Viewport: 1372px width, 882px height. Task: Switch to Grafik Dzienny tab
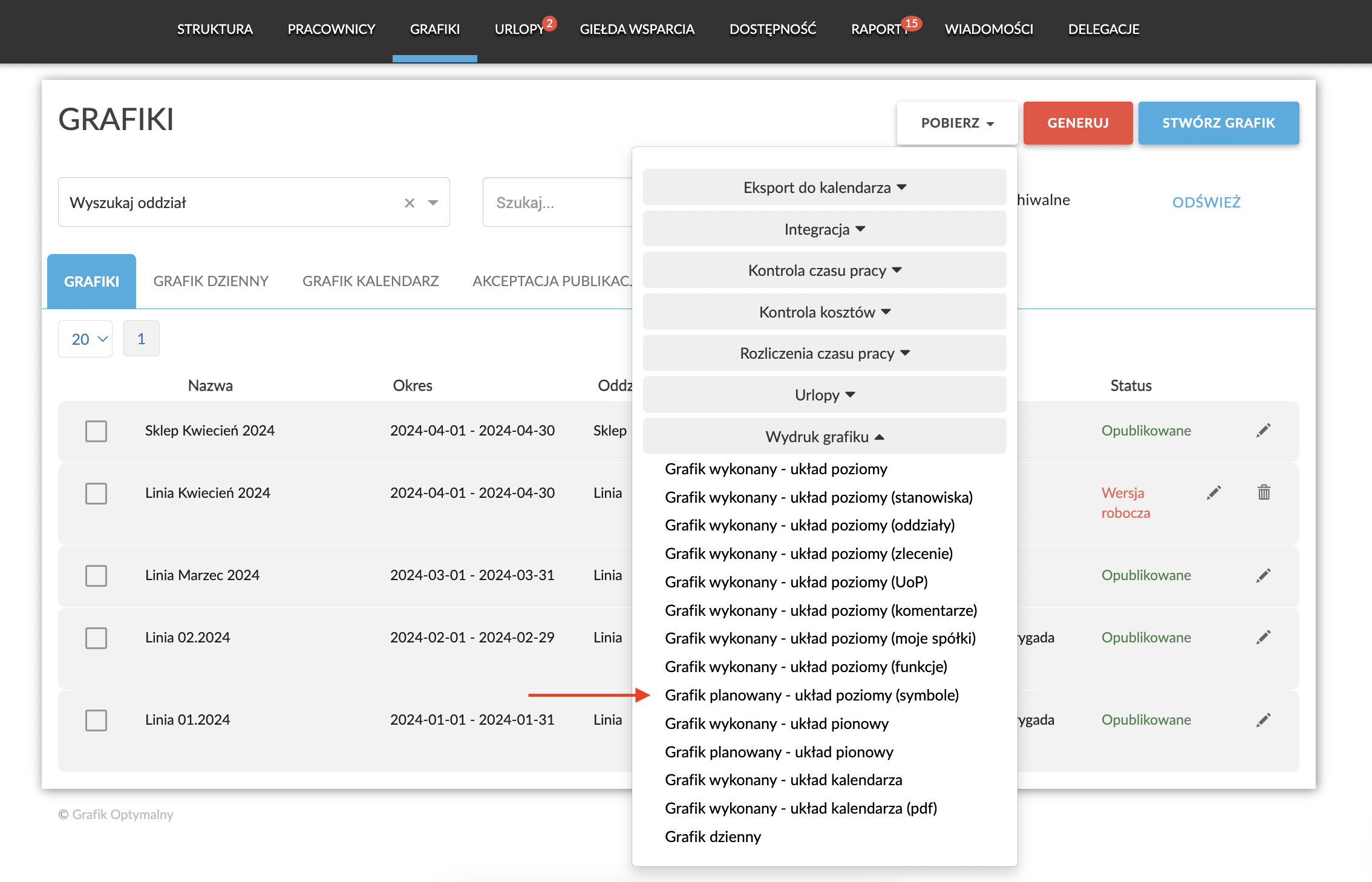[x=211, y=281]
